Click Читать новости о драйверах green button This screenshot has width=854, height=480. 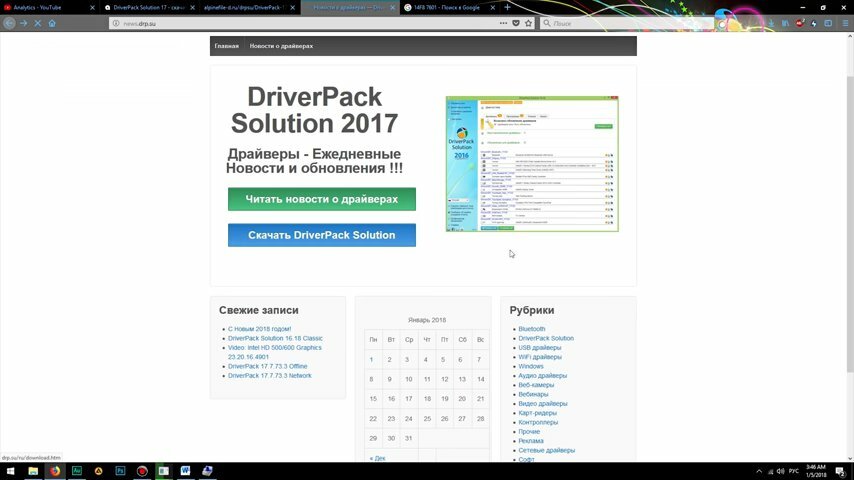(322, 199)
